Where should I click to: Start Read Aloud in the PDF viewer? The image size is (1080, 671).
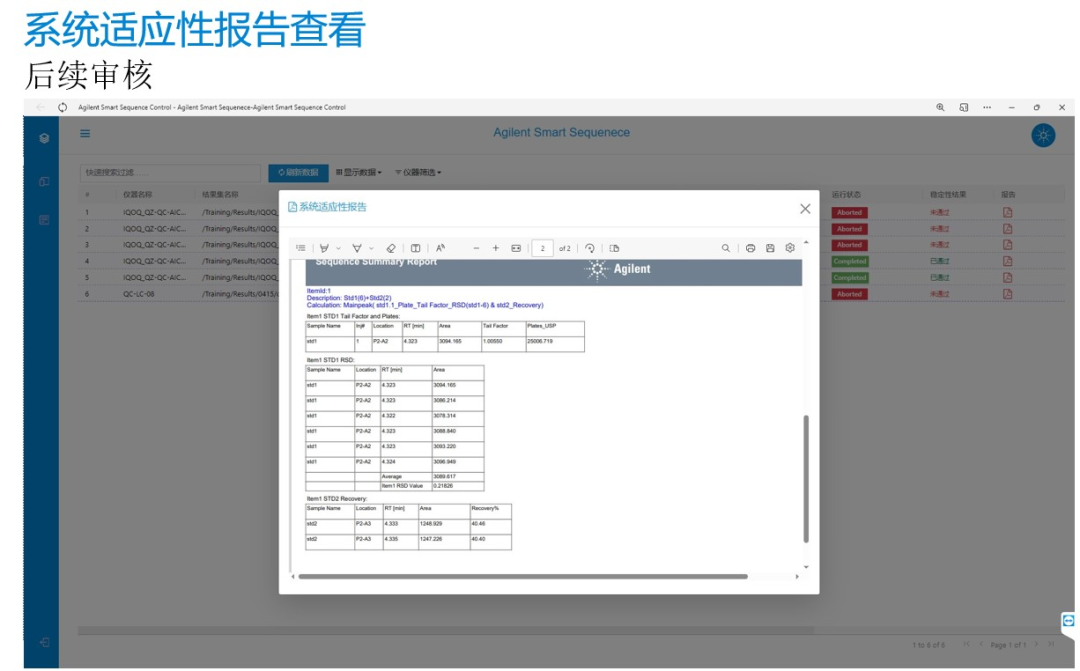tap(440, 248)
